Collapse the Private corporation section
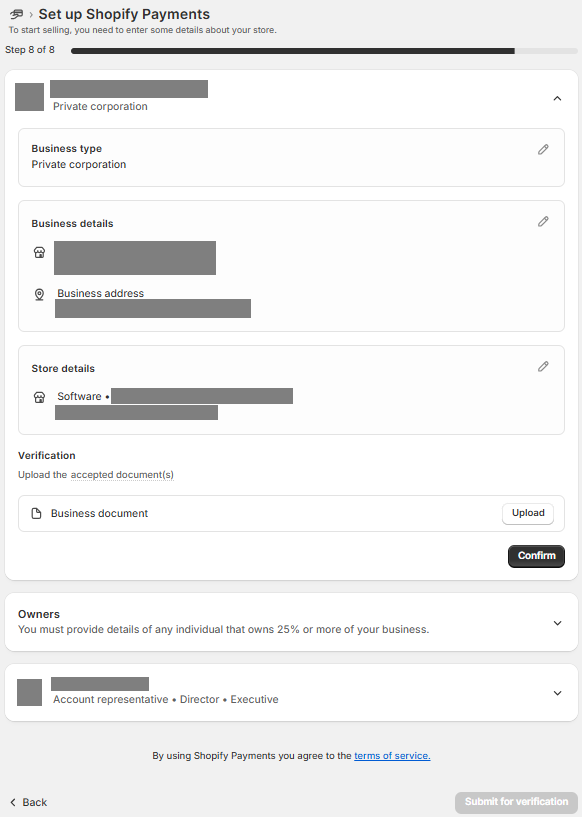This screenshot has height=817, width=582. (x=557, y=98)
